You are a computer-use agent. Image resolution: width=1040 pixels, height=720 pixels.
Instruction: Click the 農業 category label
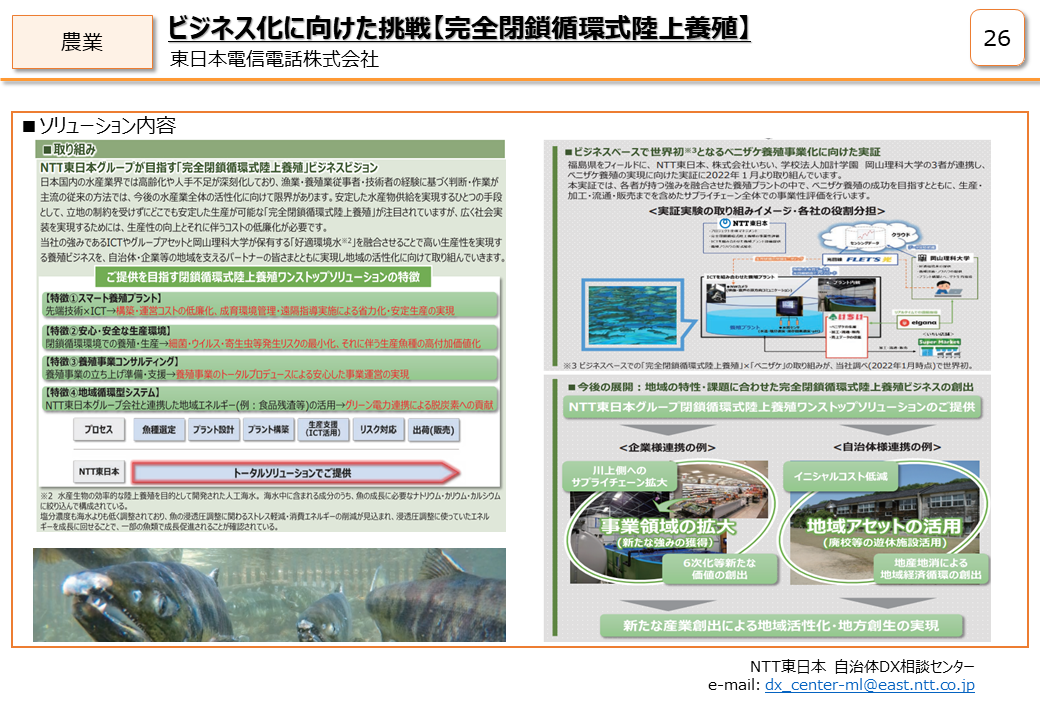click(82, 42)
